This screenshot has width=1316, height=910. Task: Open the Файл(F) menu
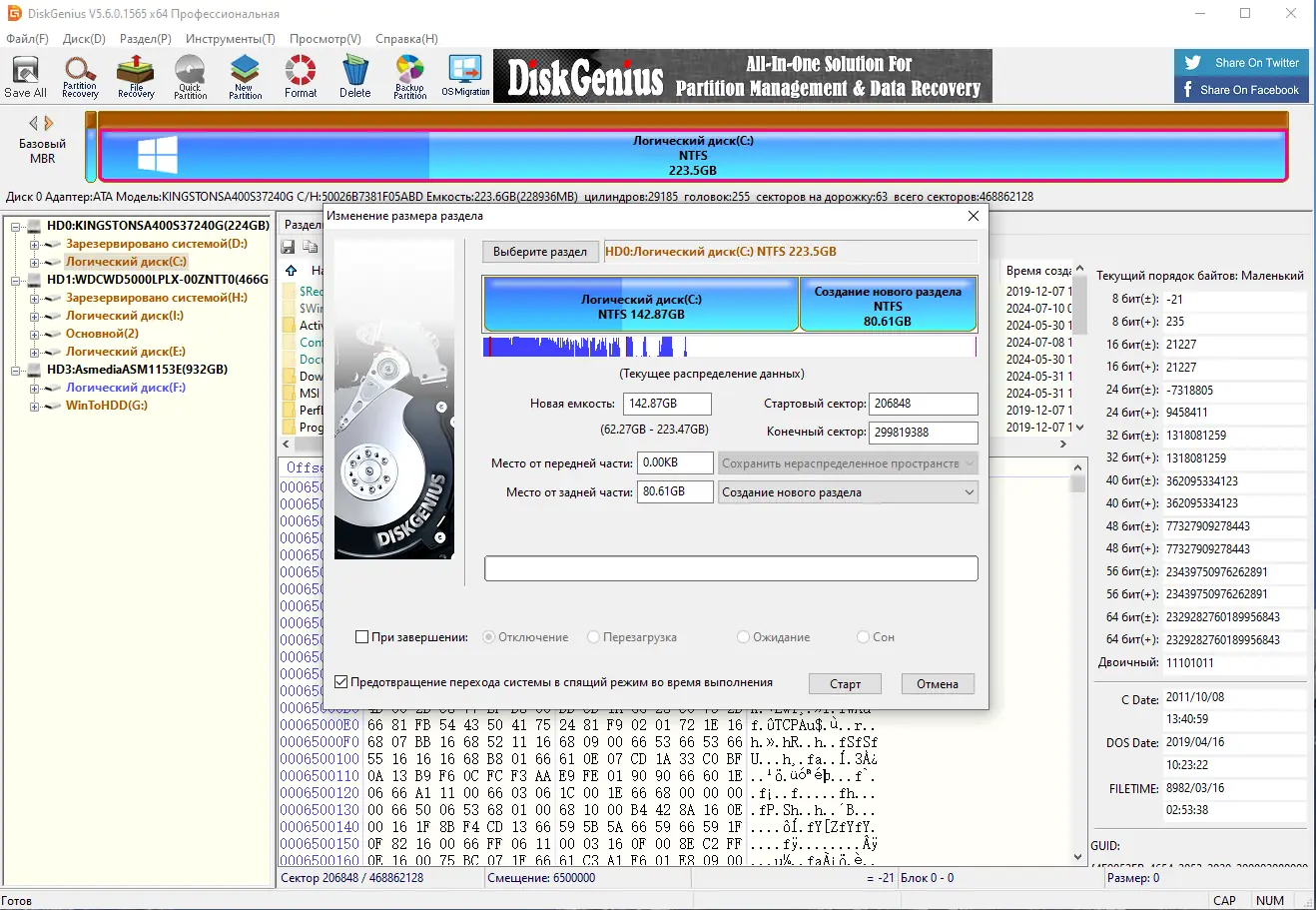[27, 39]
